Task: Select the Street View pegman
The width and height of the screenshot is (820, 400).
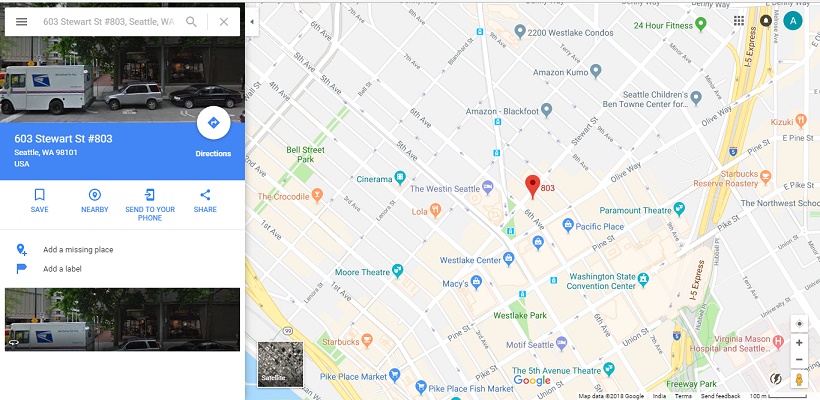Action: (x=799, y=379)
